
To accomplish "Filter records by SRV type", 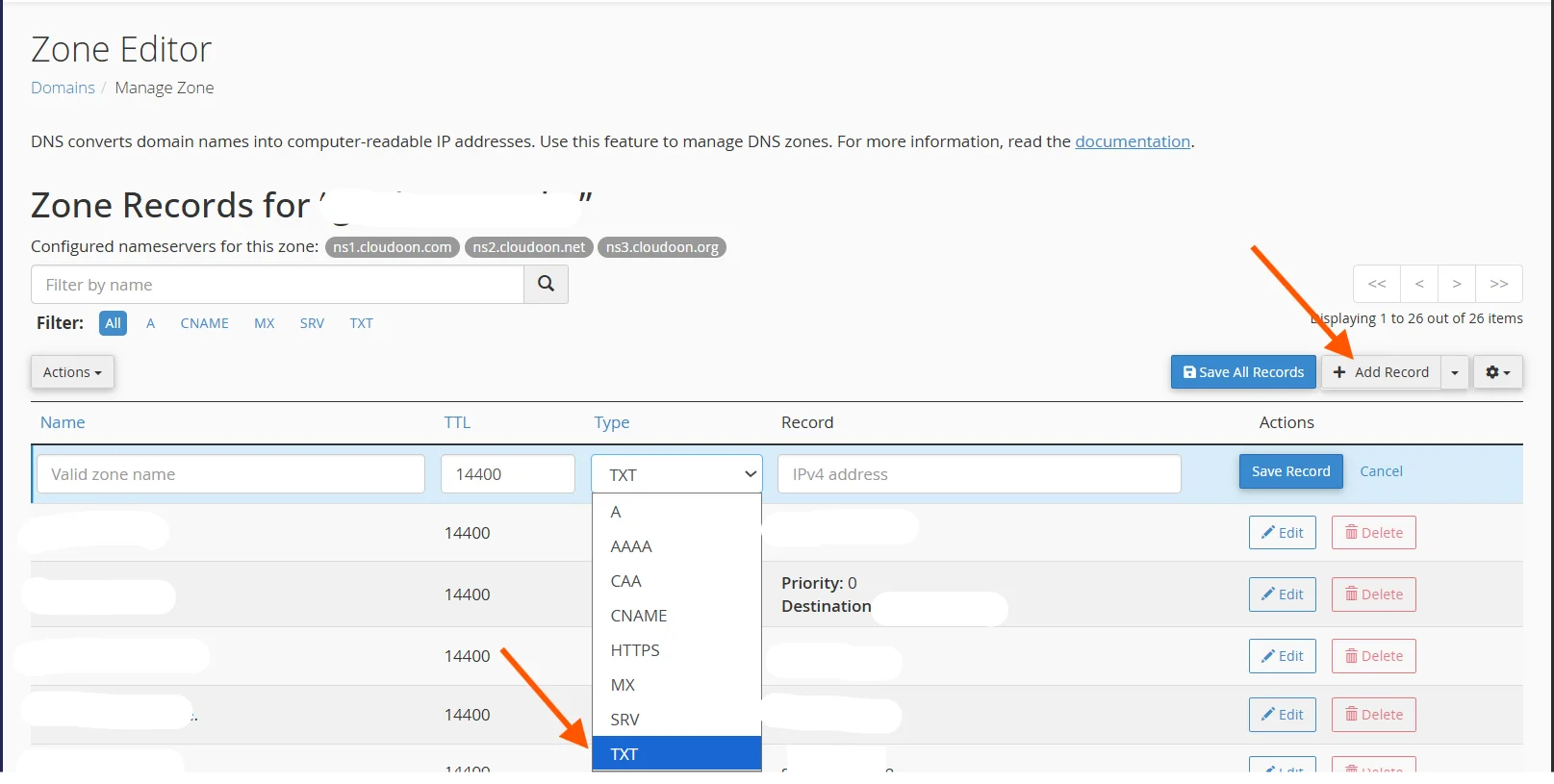I will click(x=312, y=323).
